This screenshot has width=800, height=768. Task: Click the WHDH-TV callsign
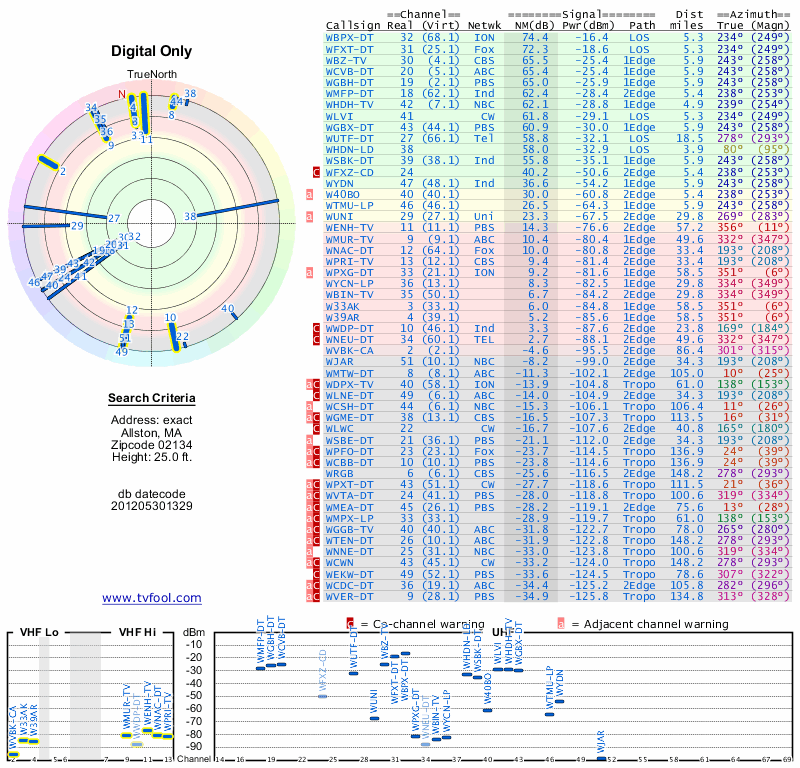coord(349,105)
